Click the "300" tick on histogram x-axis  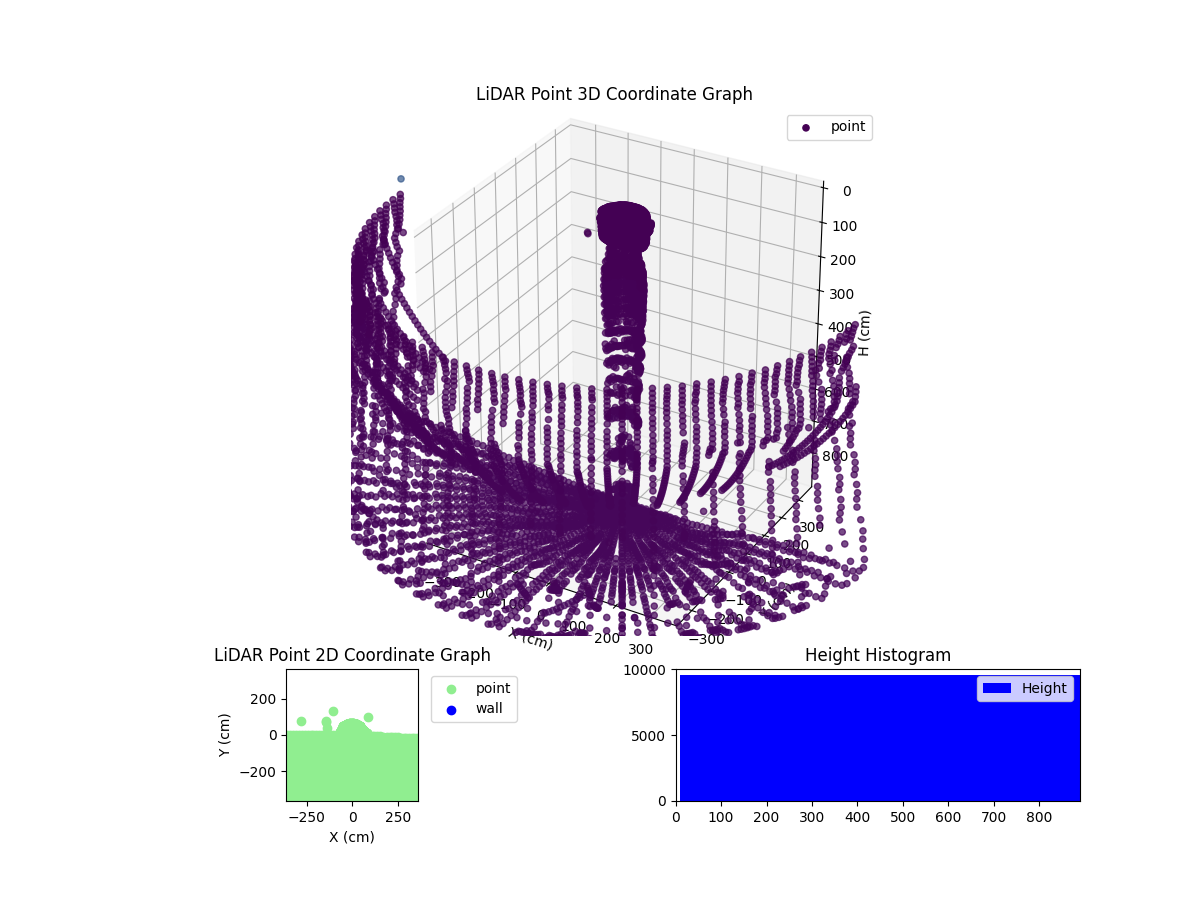(x=812, y=817)
